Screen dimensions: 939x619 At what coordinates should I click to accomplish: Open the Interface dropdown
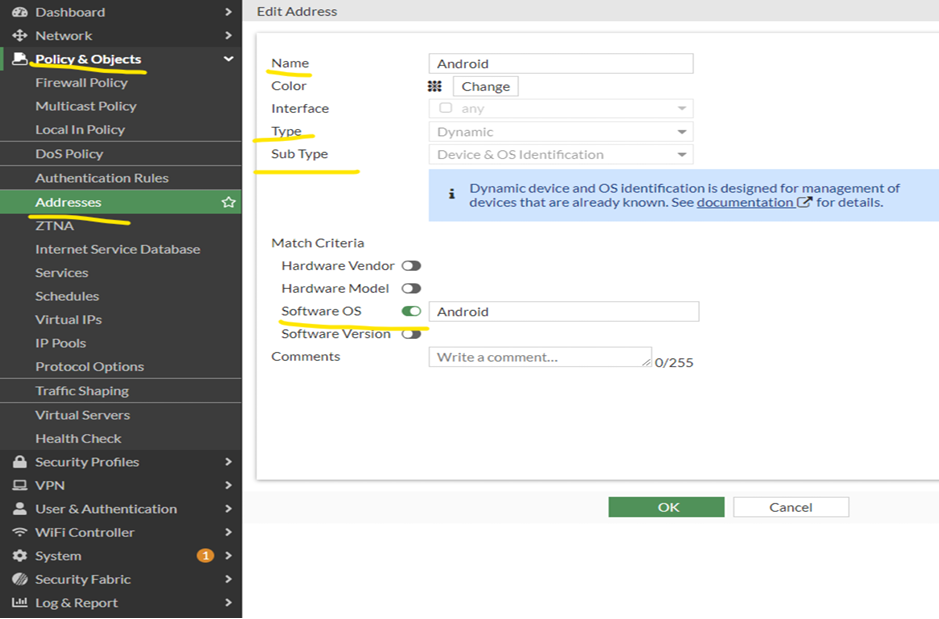point(561,108)
